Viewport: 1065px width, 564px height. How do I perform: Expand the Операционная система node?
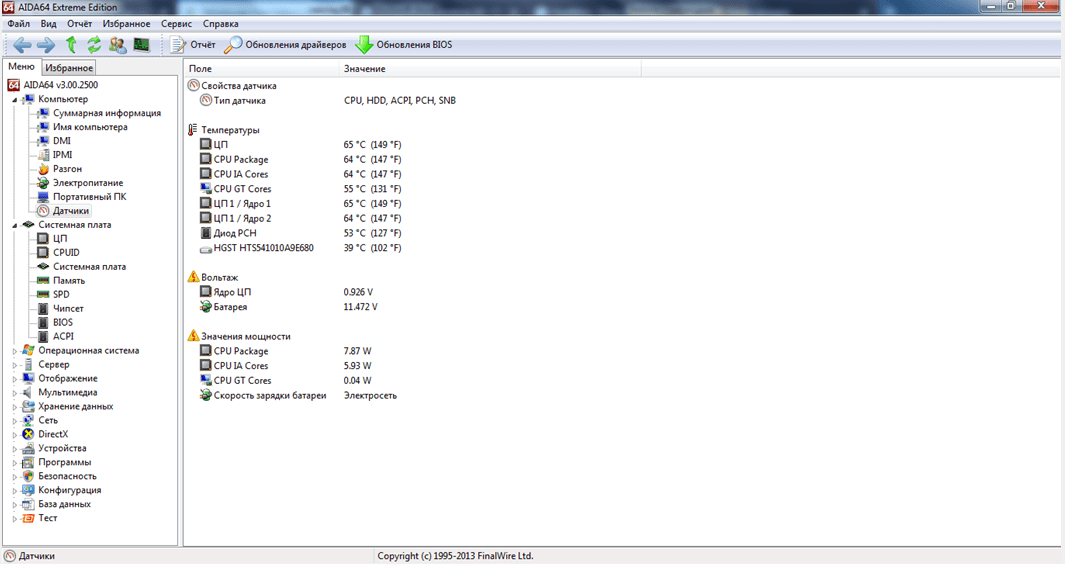tap(14, 351)
